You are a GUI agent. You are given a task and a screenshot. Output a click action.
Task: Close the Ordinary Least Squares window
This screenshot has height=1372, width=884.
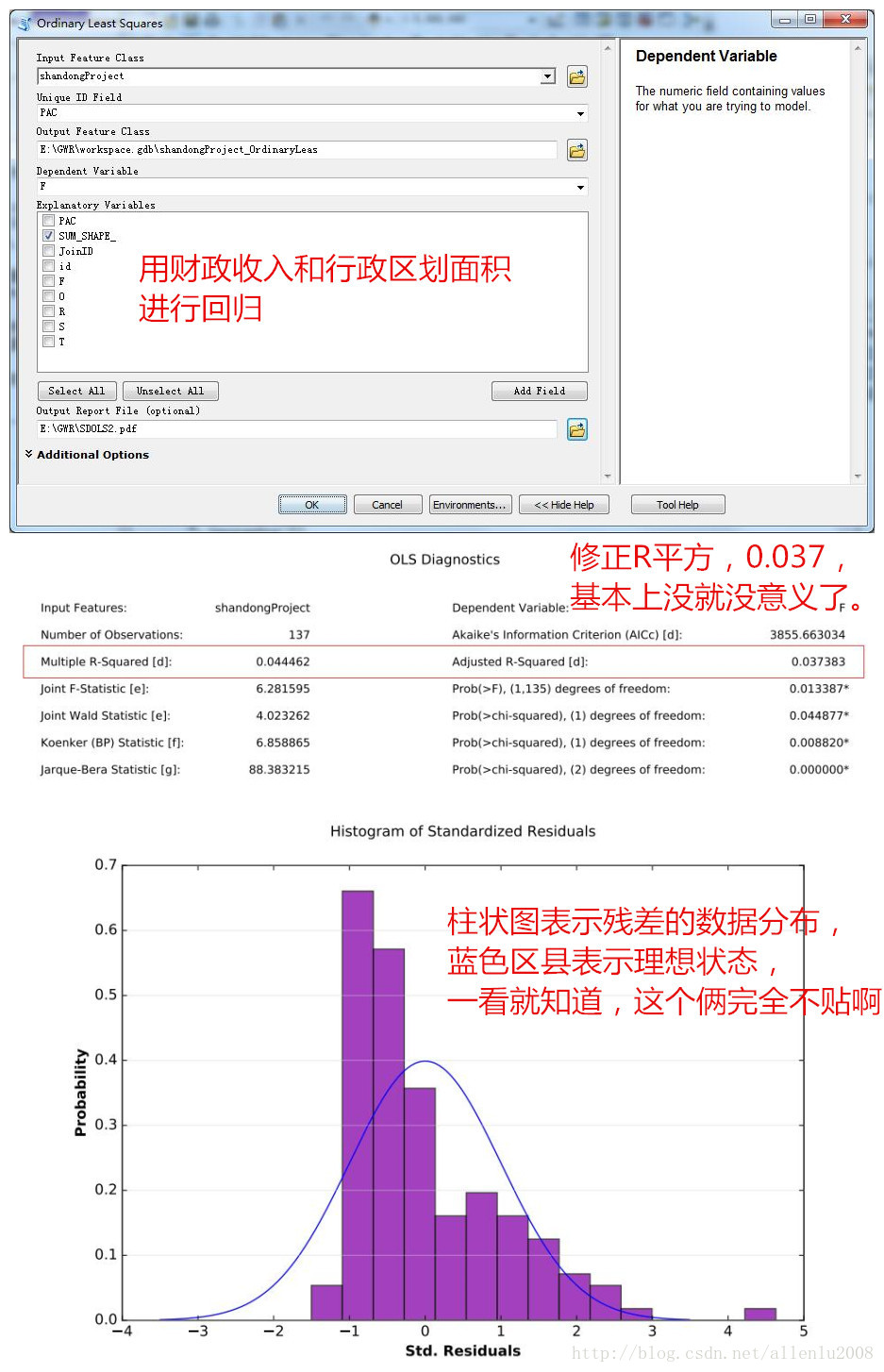pyautogui.click(x=845, y=19)
